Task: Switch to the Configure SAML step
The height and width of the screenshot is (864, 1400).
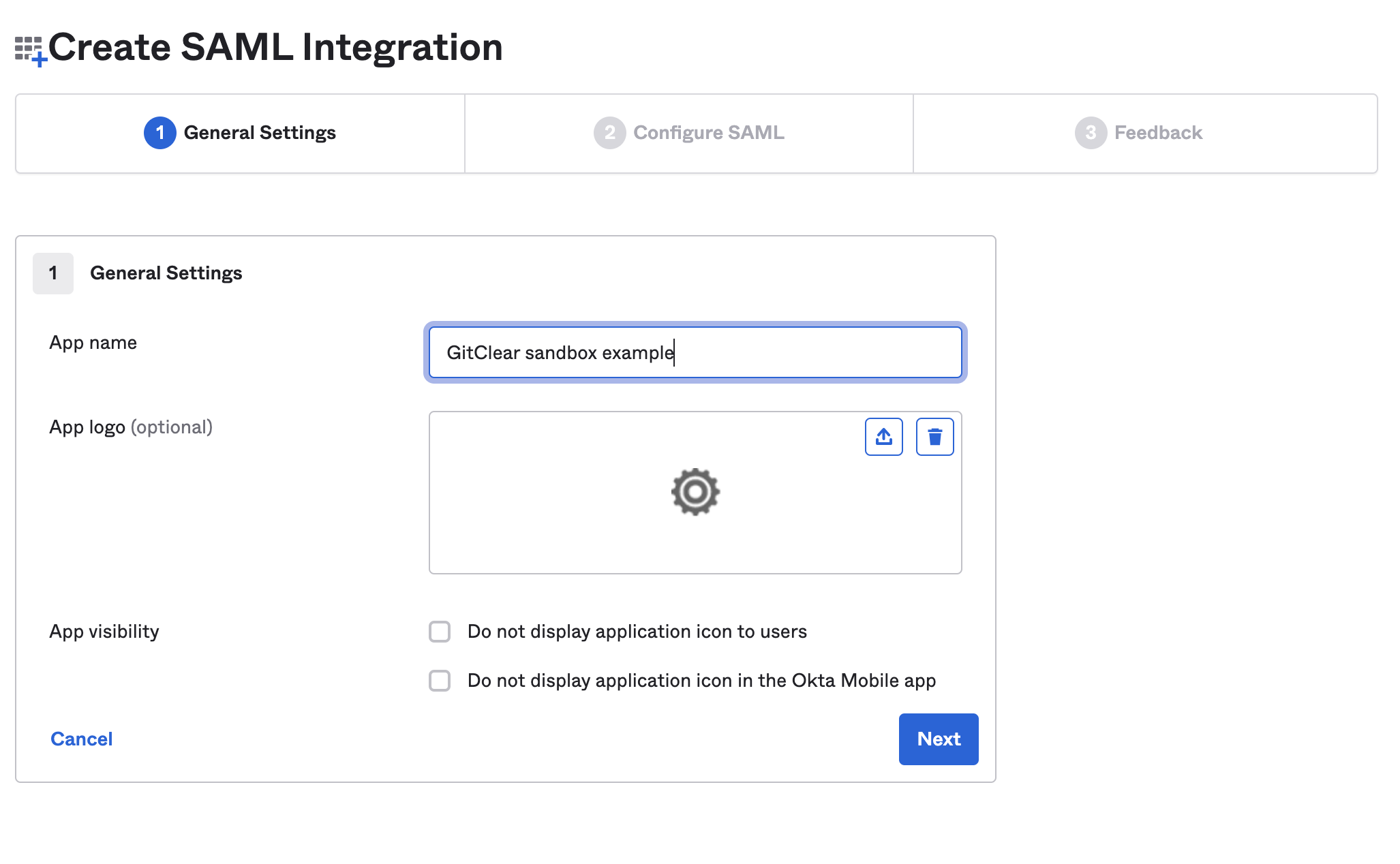Action: point(708,133)
